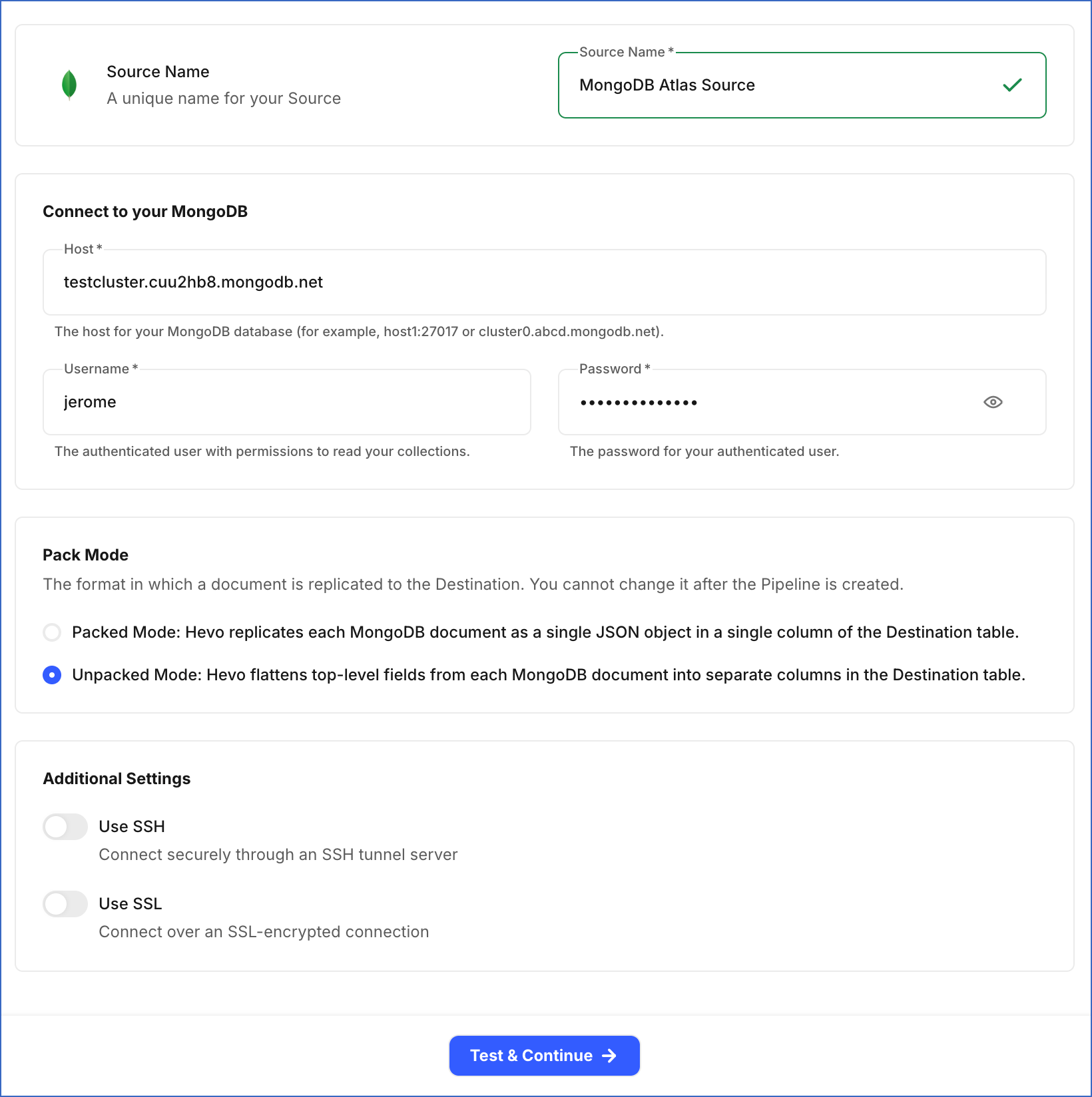Click the host example helper text
This screenshot has height=1097, width=1092.
[x=359, y=331]
